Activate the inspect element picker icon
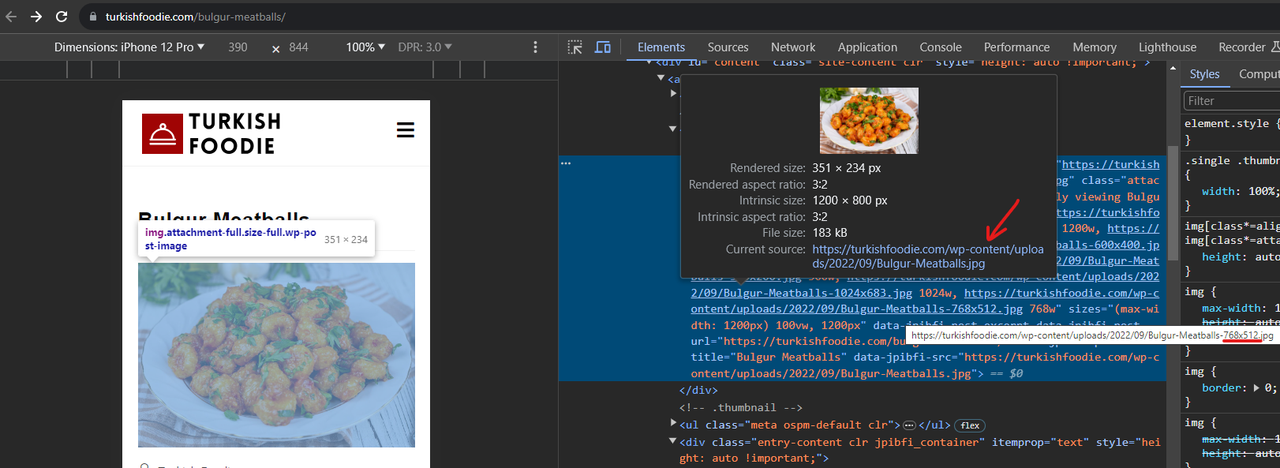Image resolution: width=1280 pixels, height=468 pixels. coord(575,47)
